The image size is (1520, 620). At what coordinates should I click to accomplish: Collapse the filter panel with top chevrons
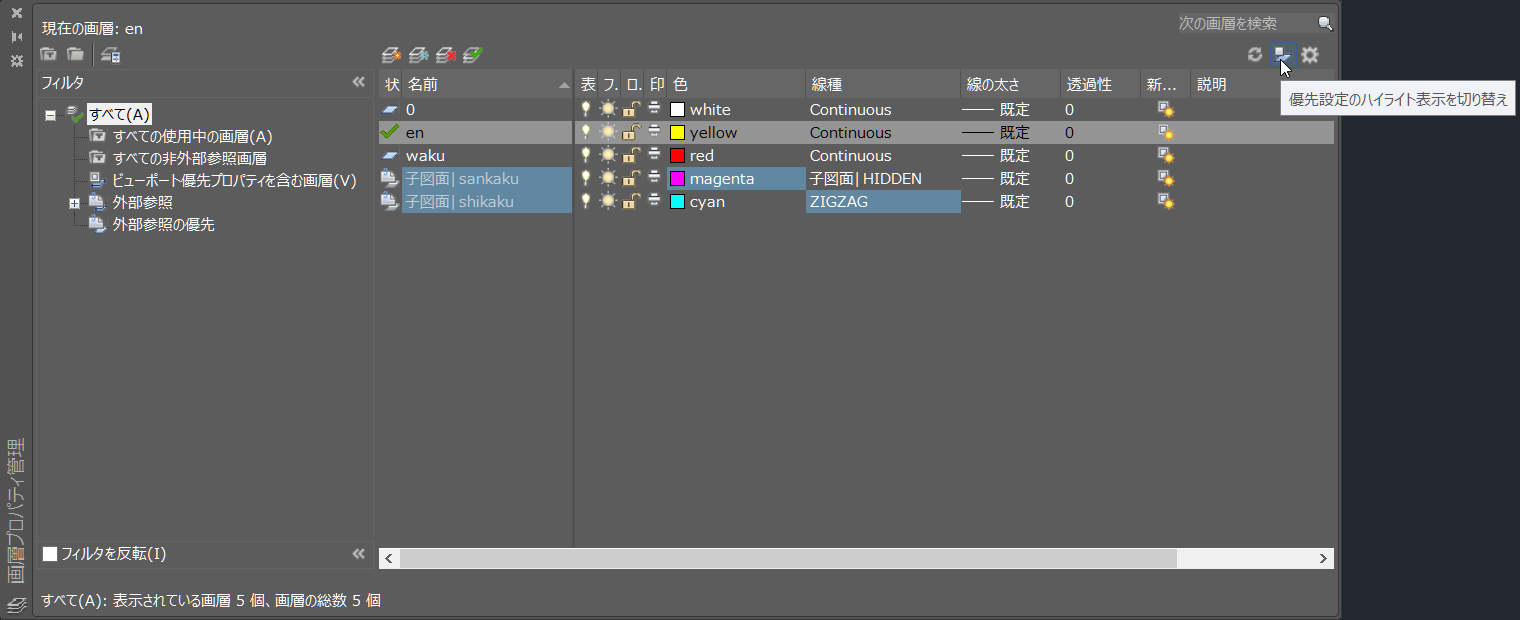[359, 82]
